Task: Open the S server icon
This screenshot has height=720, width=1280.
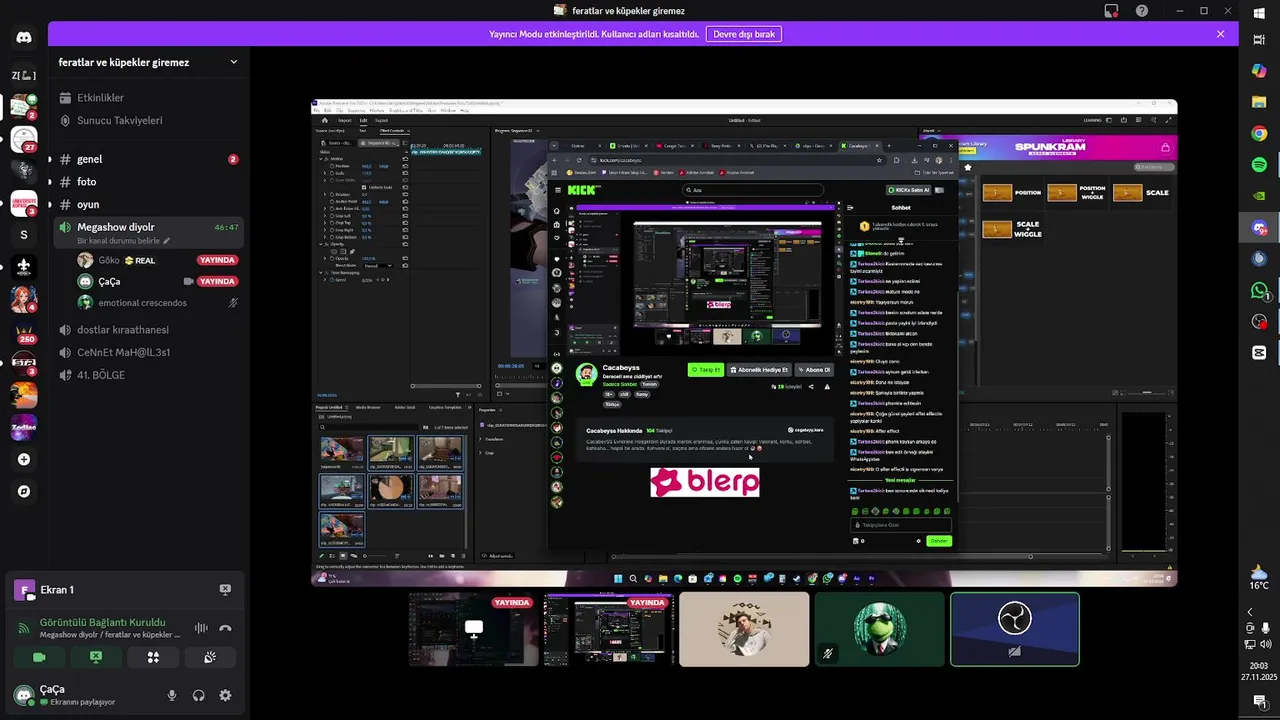Action: pos(24,235)
